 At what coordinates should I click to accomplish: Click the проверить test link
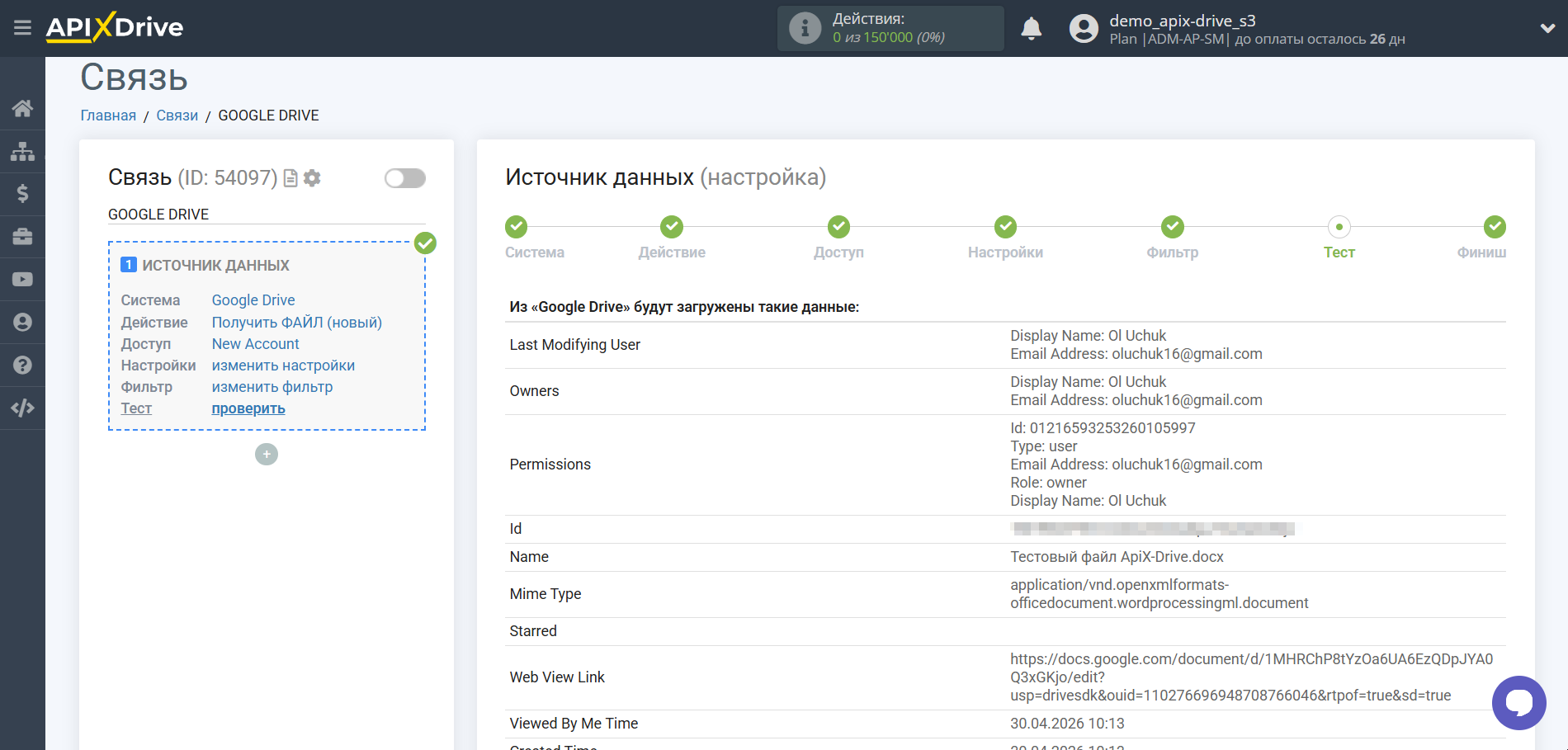pos(248,408)
